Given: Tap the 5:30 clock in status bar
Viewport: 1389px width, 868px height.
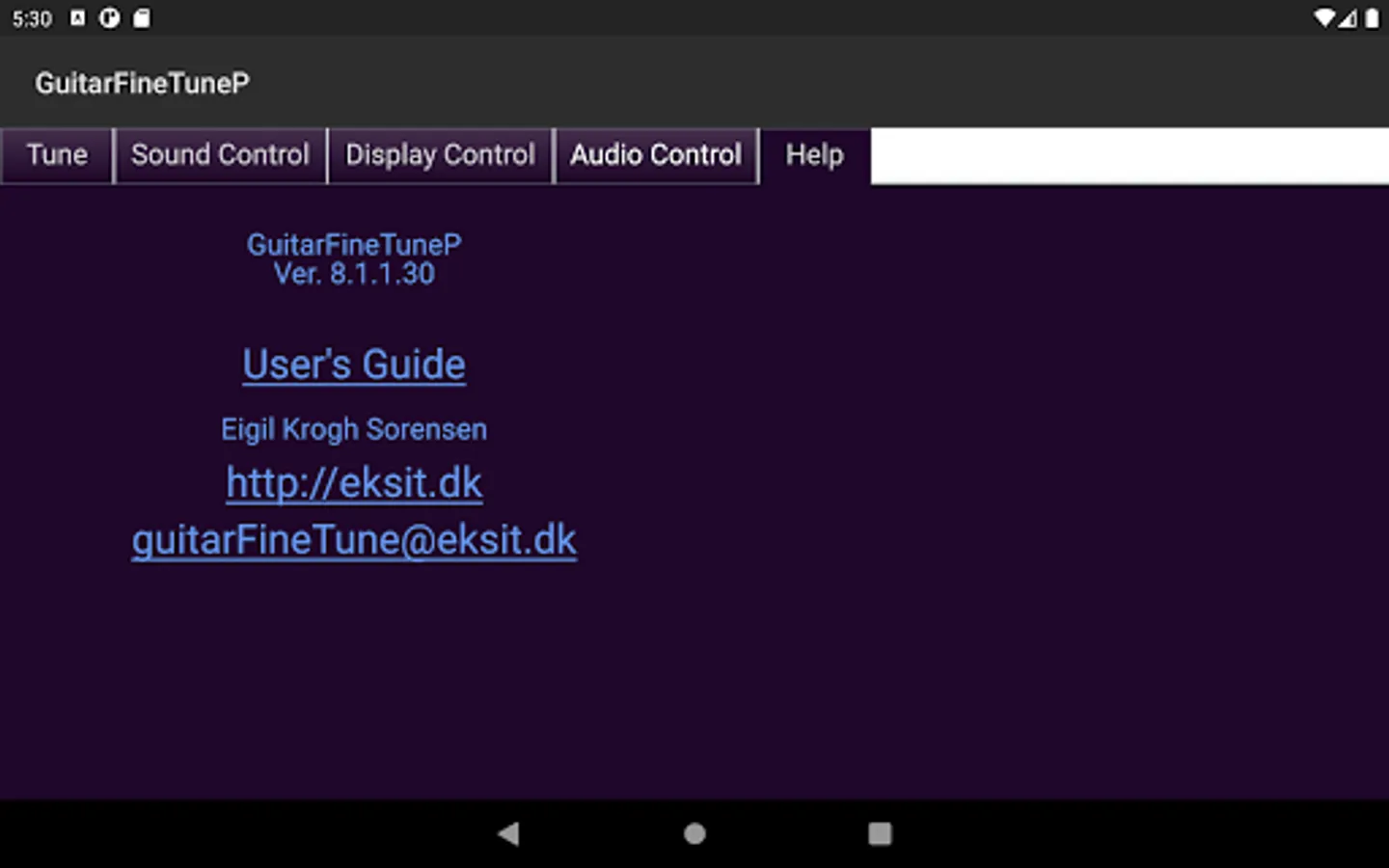Looking at the screenshot, I should (x=32, y=19).
